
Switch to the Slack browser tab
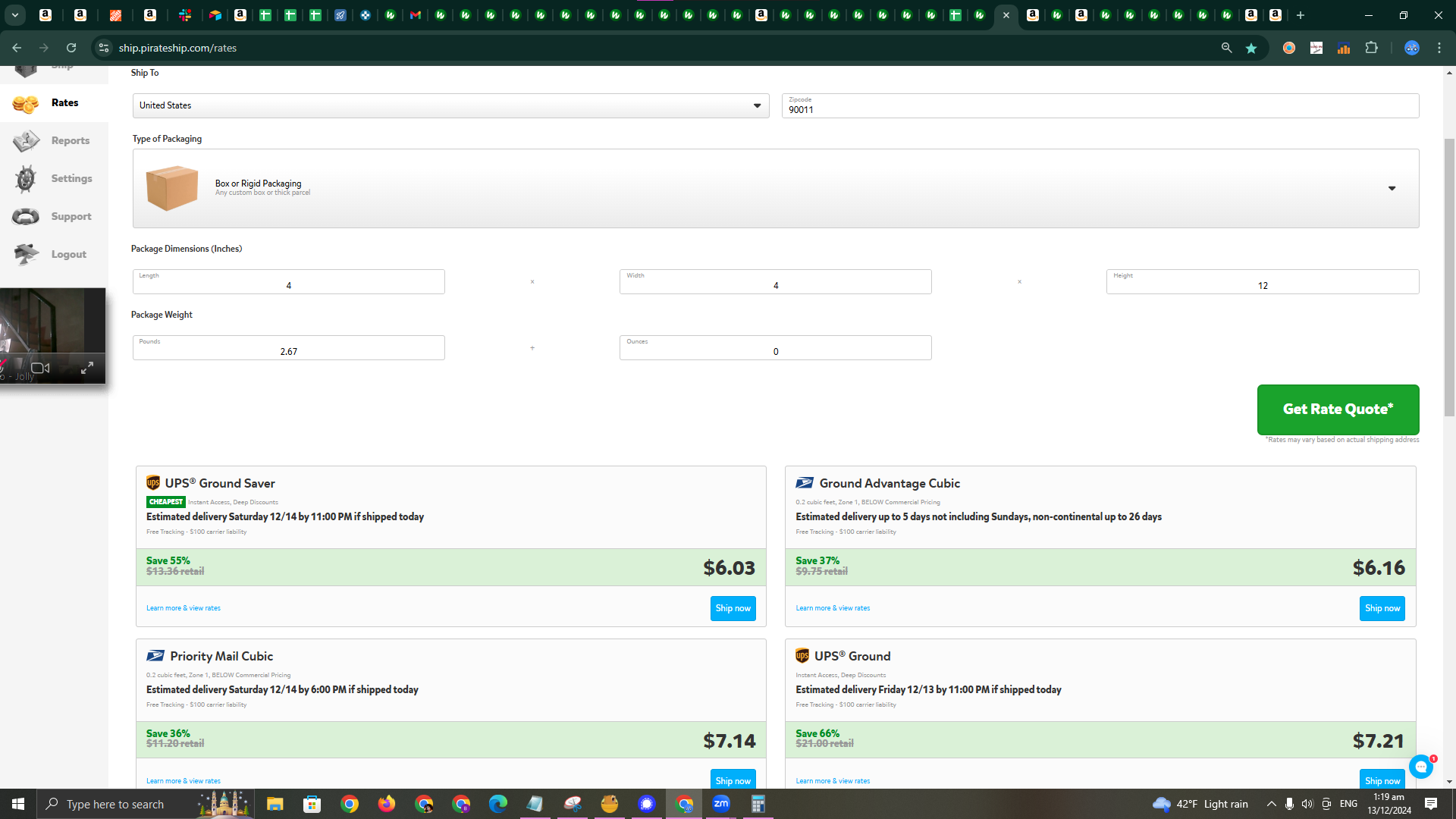(x=185, y=15)
